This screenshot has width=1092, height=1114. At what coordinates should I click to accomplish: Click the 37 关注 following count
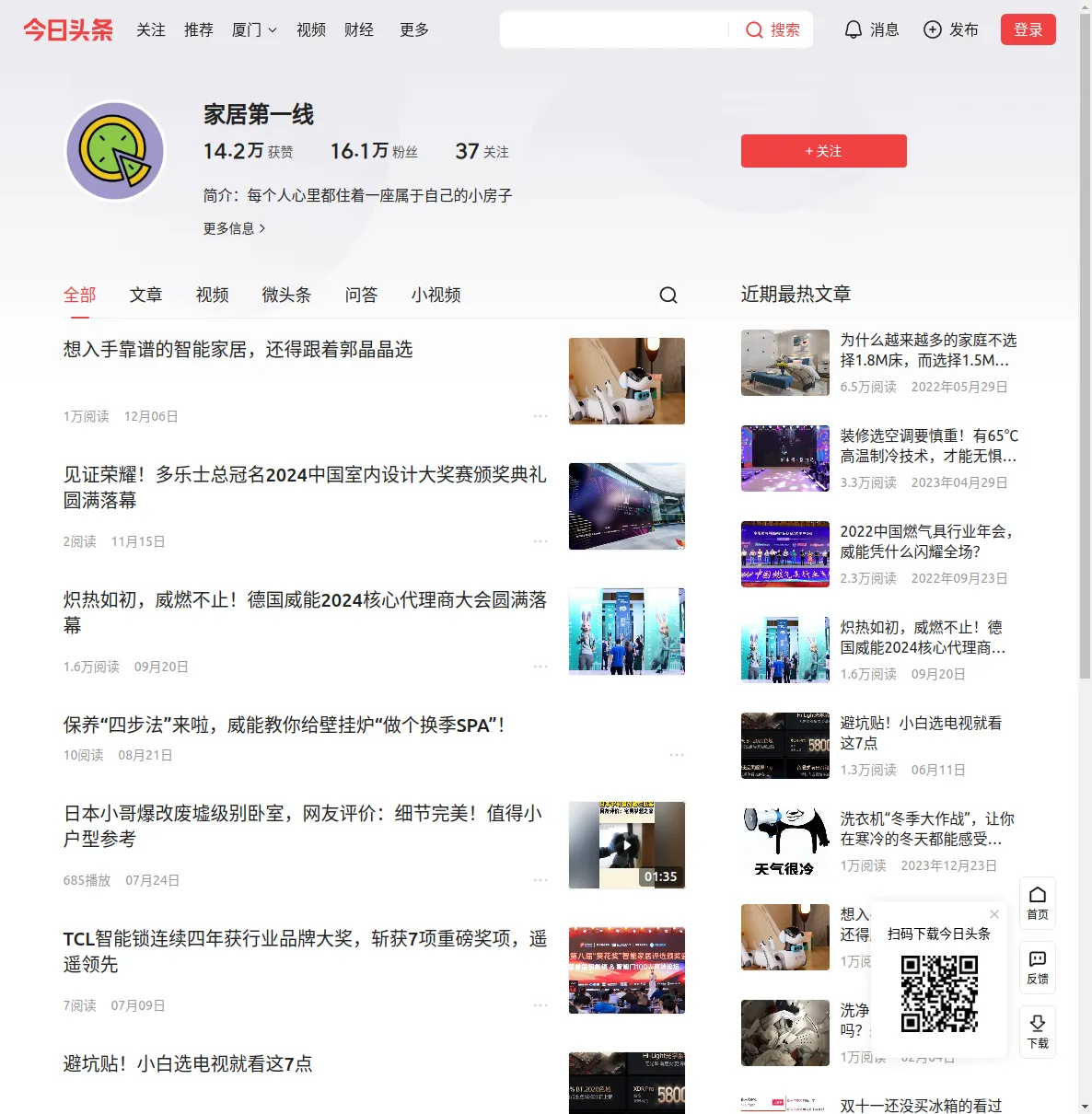click(482, 151)
